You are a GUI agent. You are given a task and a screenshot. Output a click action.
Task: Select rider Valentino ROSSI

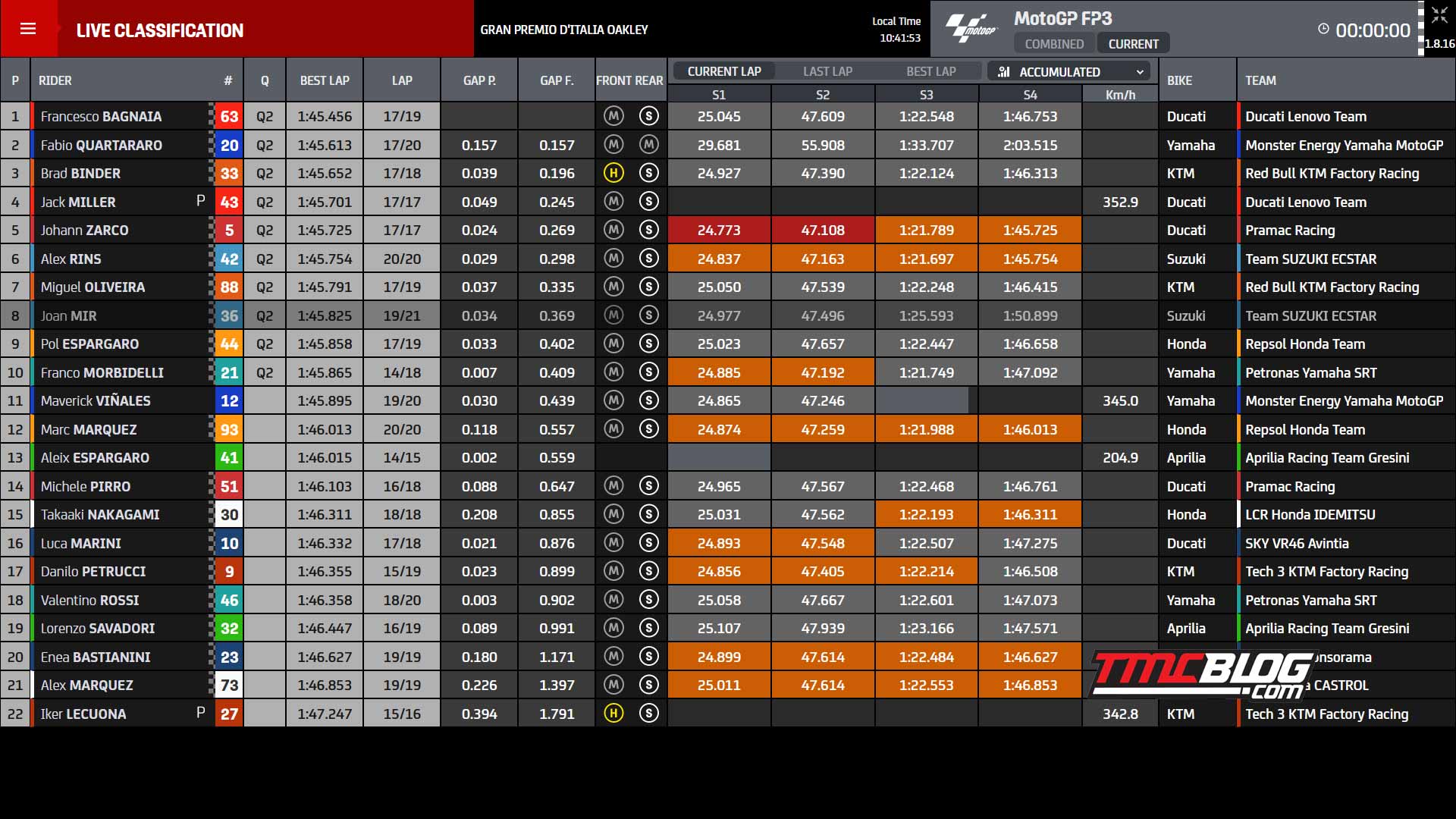[89, 600]
